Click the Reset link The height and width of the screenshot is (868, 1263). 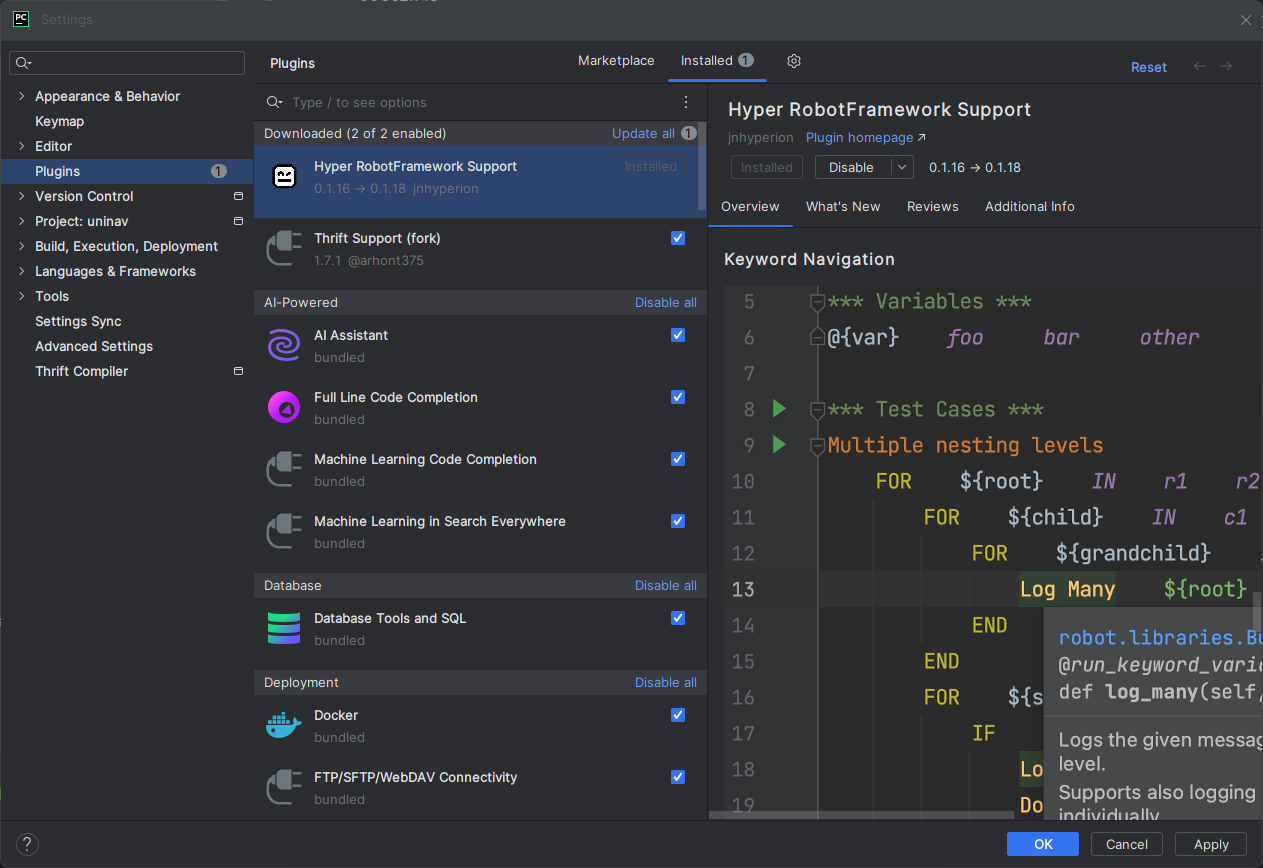point(1149,67)
